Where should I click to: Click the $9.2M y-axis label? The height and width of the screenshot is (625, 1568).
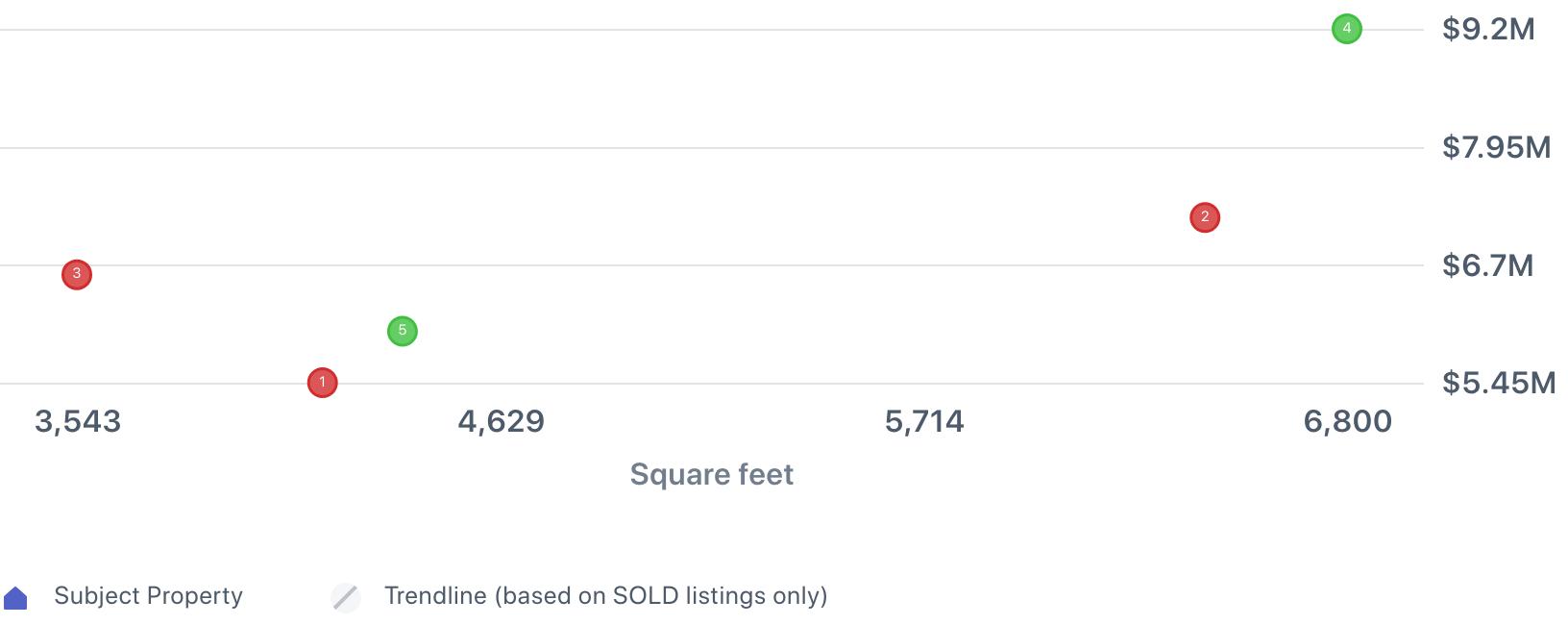[x=1488, y=29]
